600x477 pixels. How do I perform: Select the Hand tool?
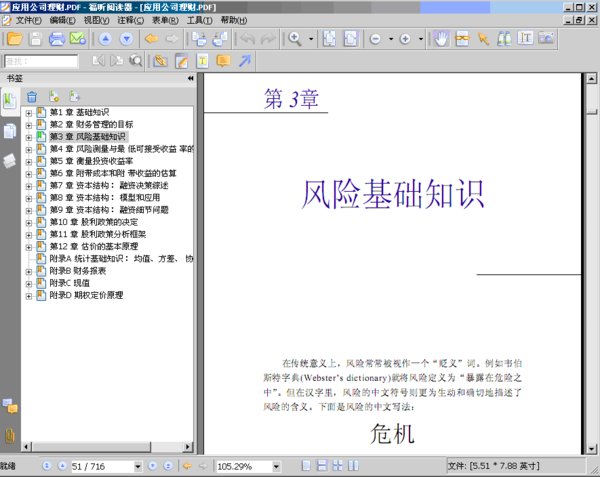441,39
